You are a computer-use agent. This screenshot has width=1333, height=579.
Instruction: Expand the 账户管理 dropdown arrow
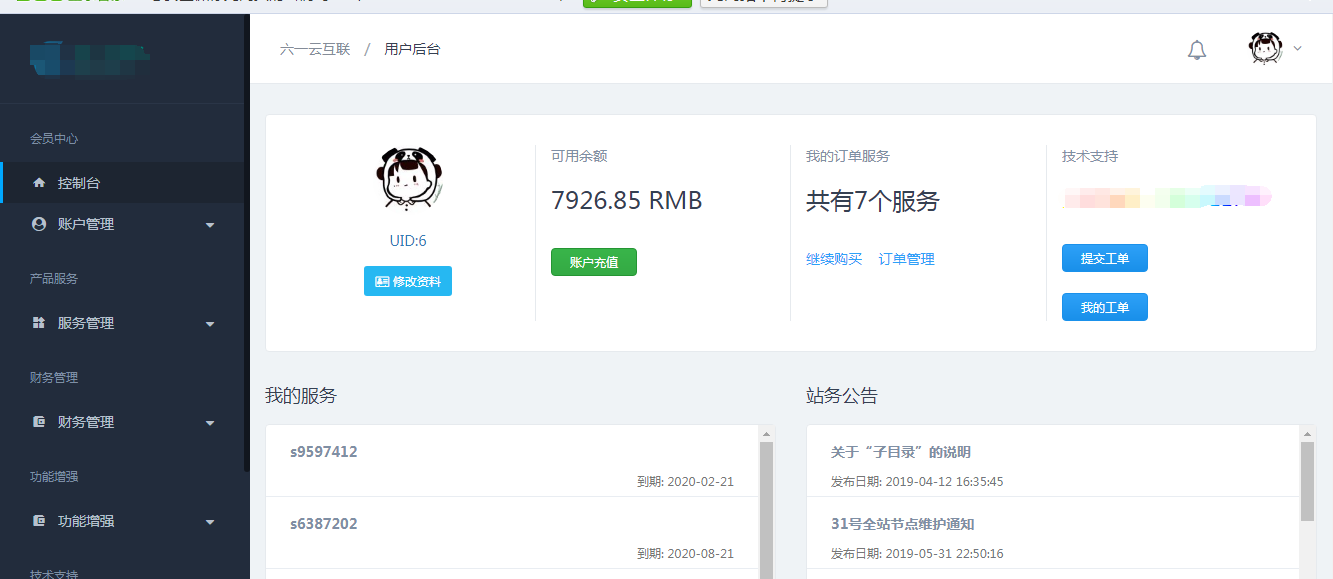[x=210, y=225]
